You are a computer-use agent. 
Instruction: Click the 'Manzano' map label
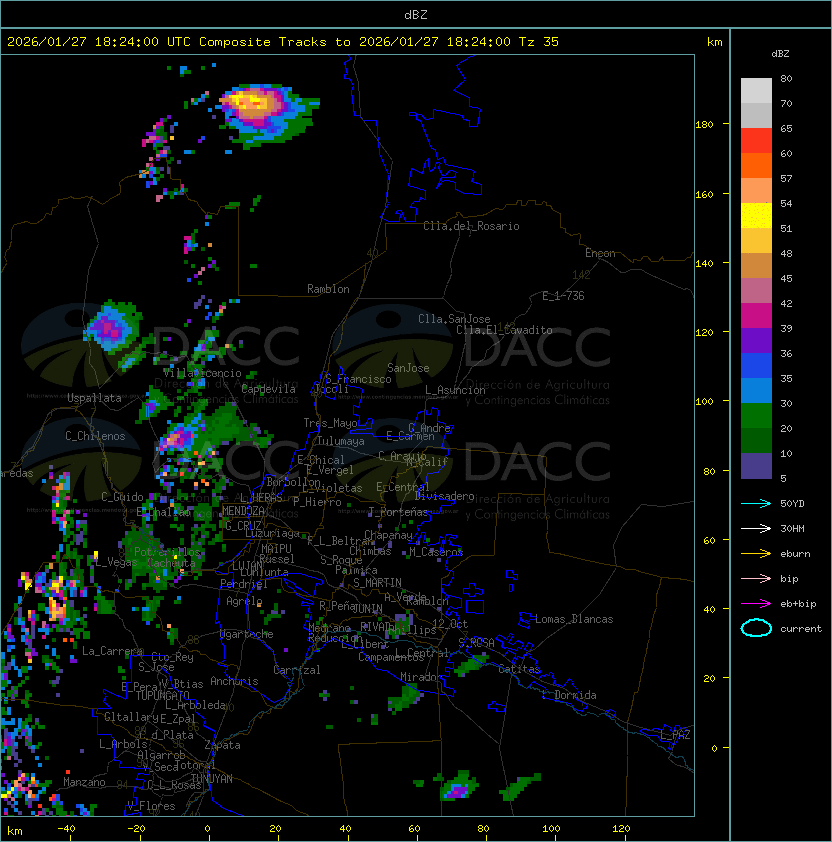tap(84, 782)
